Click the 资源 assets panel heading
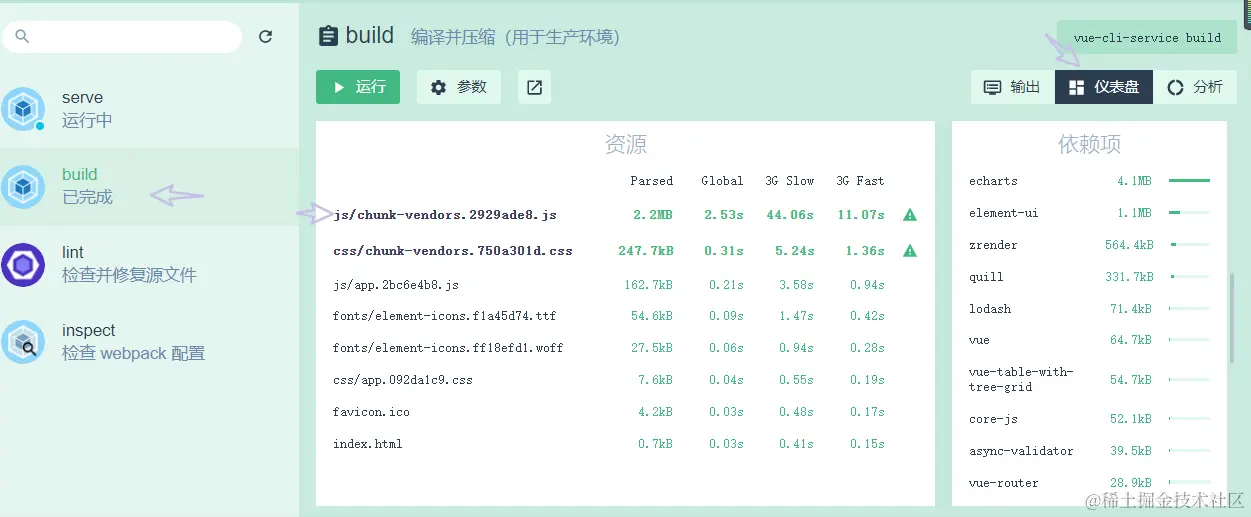Screen dimensions: 1251x517 [625, 145]
